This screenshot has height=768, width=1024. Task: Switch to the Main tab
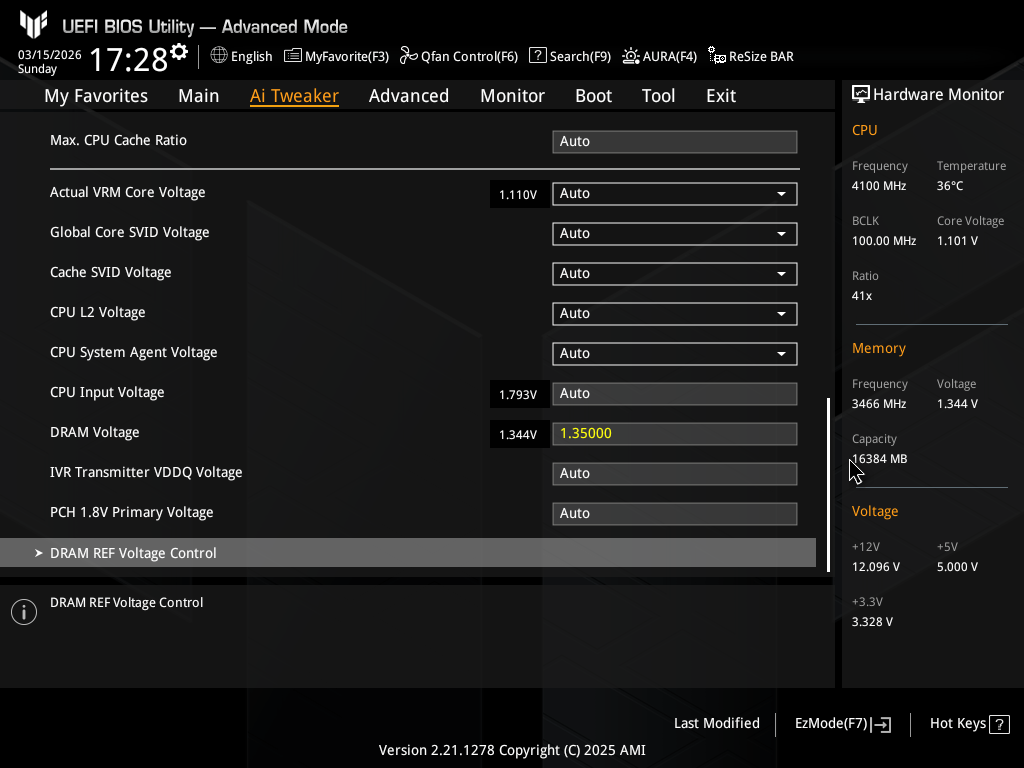pos(199,96)
